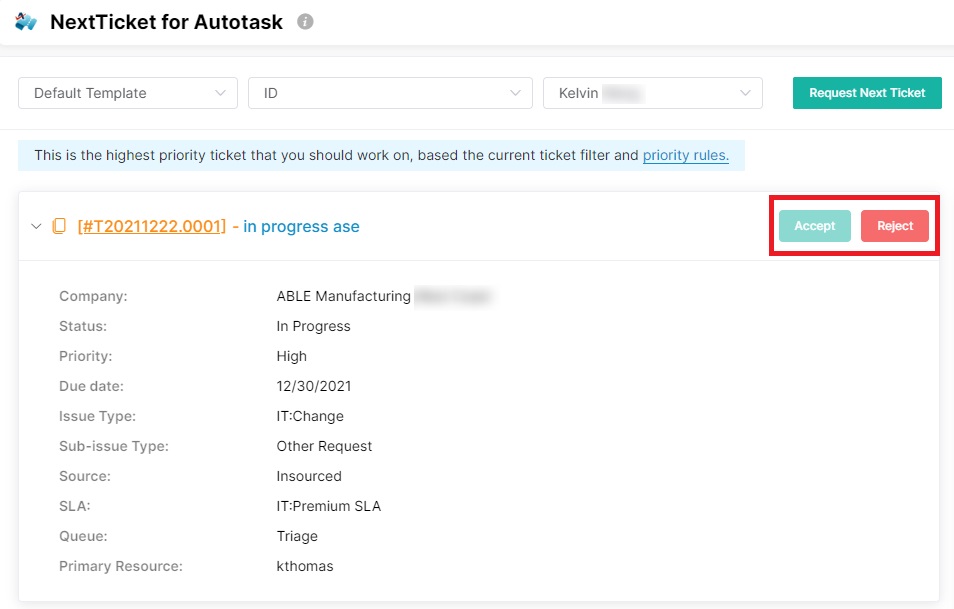Open ticket #T20211222.0001 link

click(152, 226)
